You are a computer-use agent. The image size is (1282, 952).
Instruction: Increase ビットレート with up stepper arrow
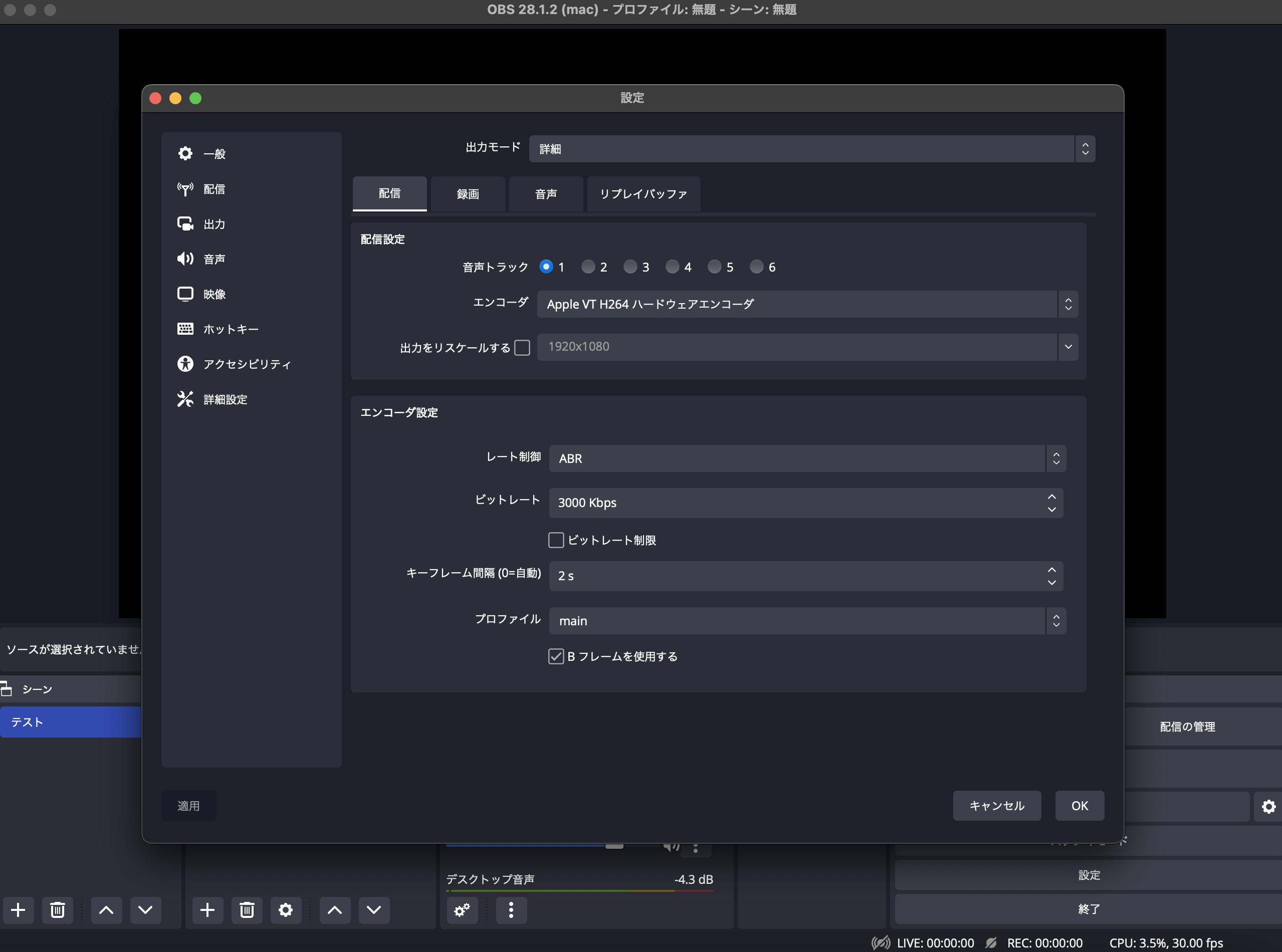point(1052,496)
